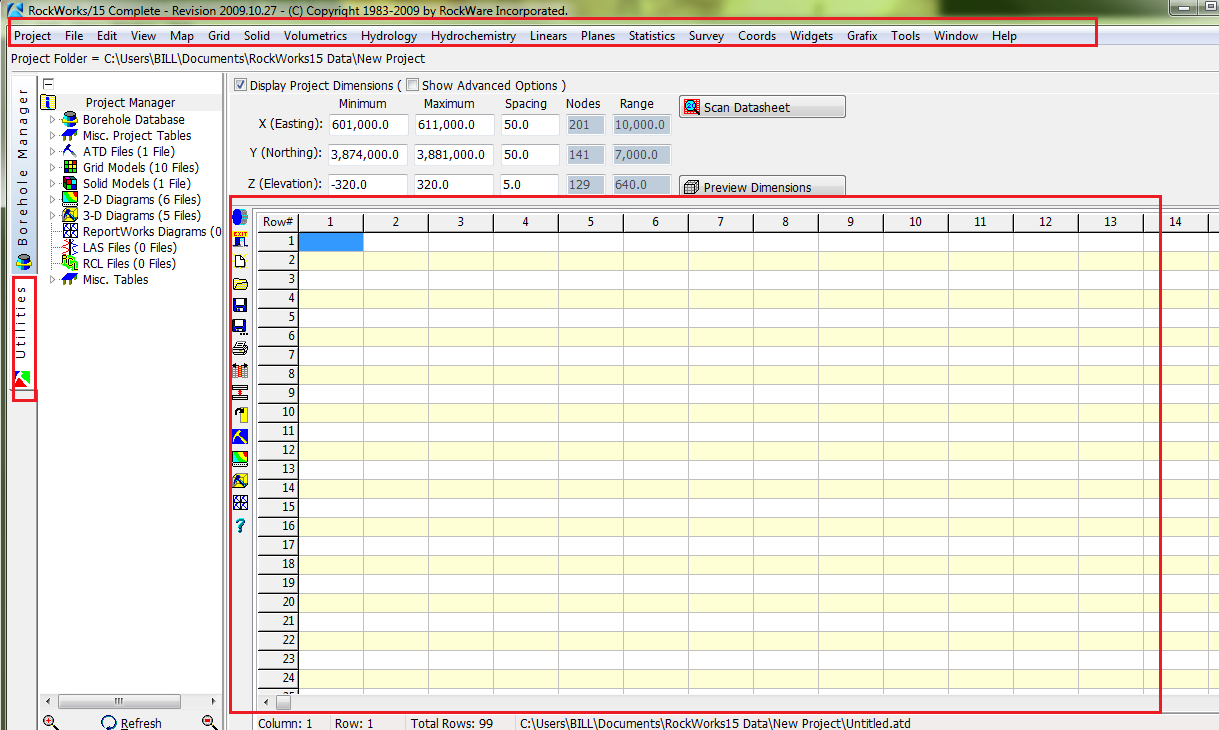Open the Widgets menu

(811, 36)
